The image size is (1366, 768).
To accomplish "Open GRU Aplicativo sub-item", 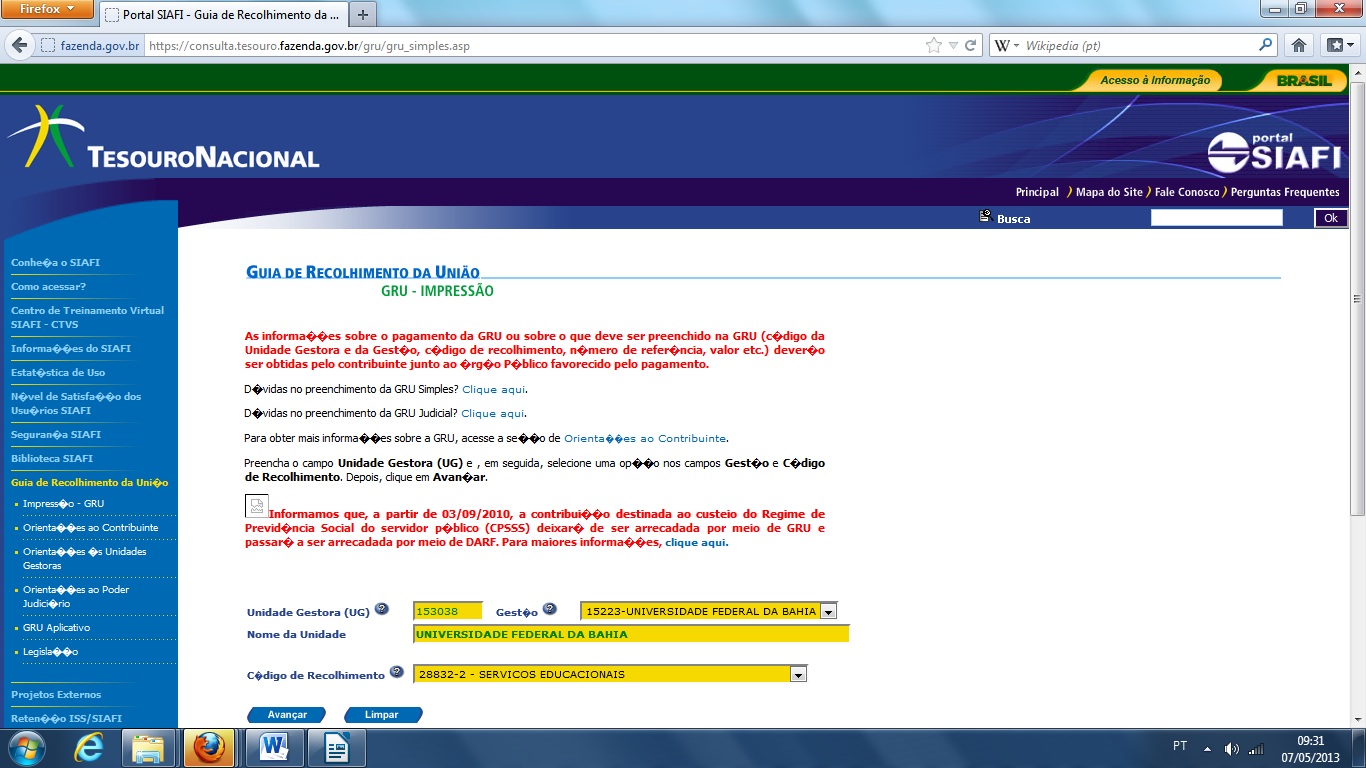I will (56, 628).
